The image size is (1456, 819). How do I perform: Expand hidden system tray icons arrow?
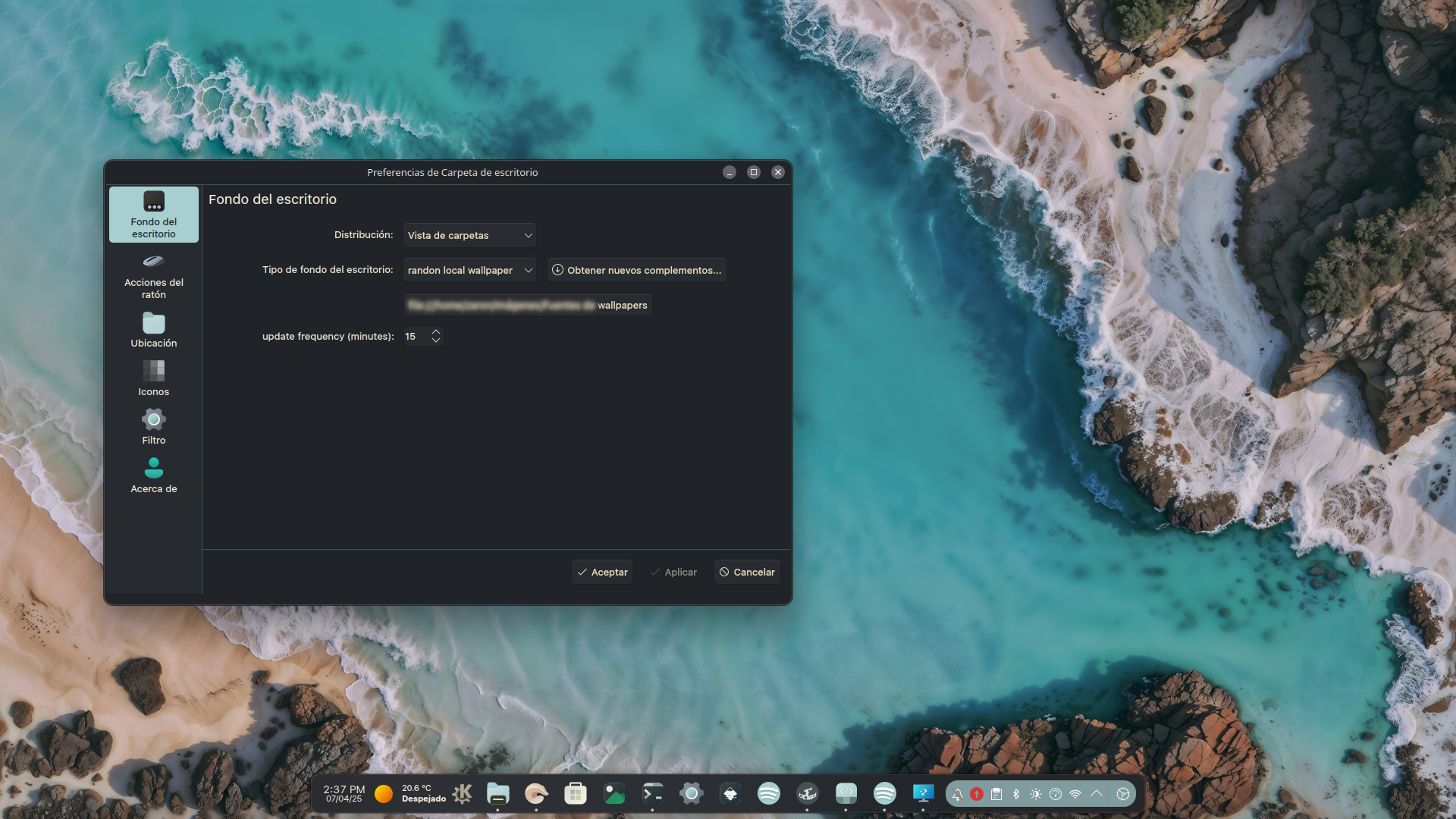coord(1097,794)
